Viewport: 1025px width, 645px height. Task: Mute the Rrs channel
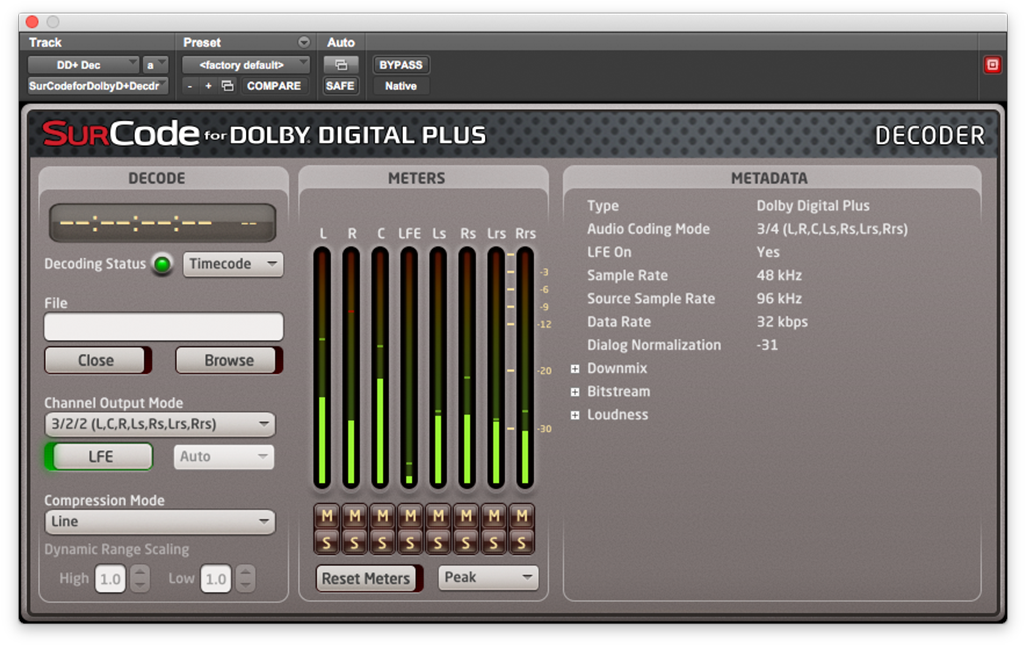click(x=521, y=516)
